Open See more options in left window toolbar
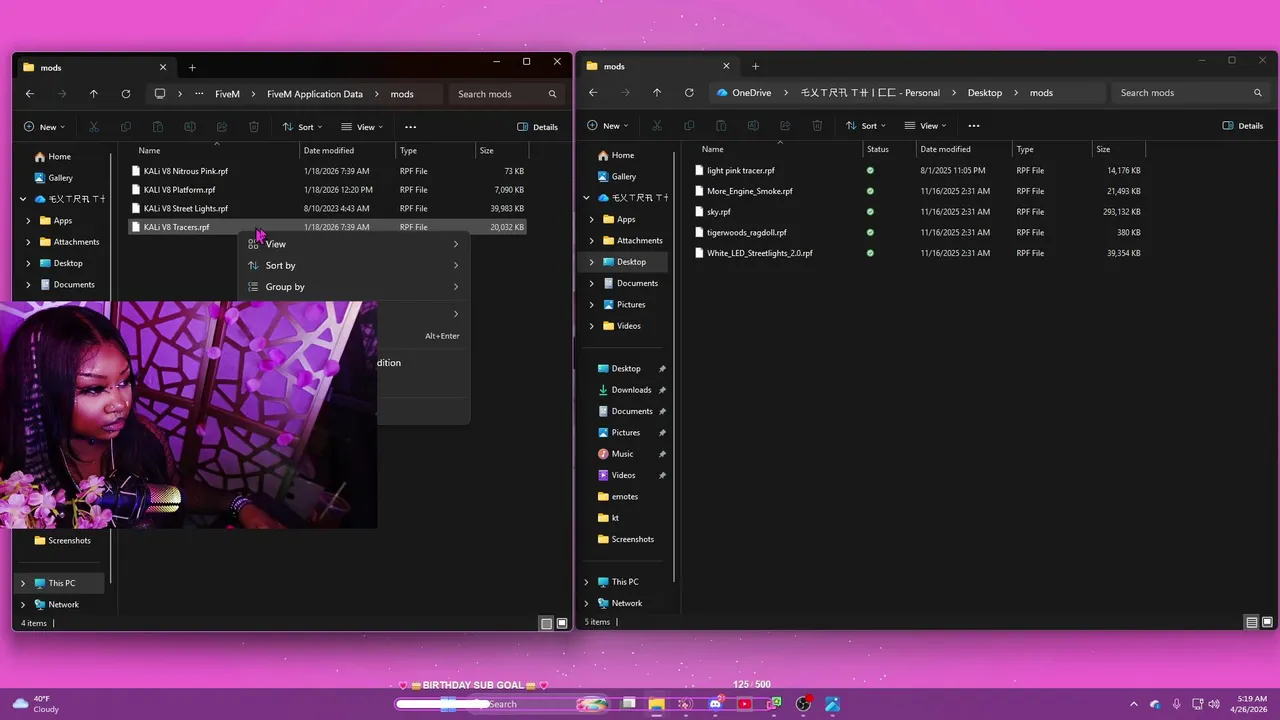This screenshot has width=1280, height=720. (x=410, y=127)
